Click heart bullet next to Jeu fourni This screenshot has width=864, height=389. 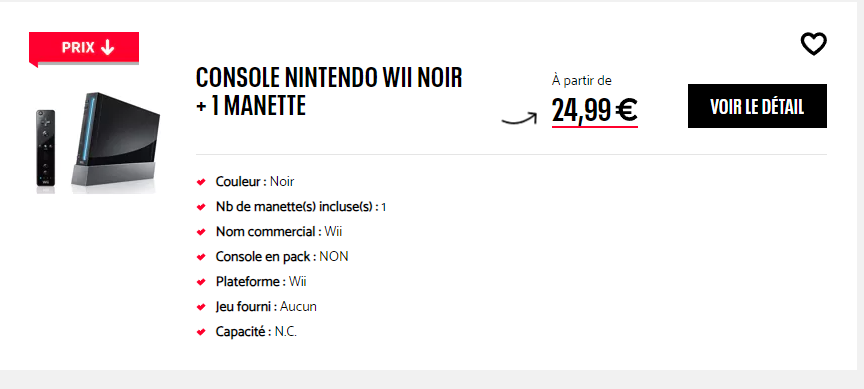pyautogui.click(x=201, y=307)
